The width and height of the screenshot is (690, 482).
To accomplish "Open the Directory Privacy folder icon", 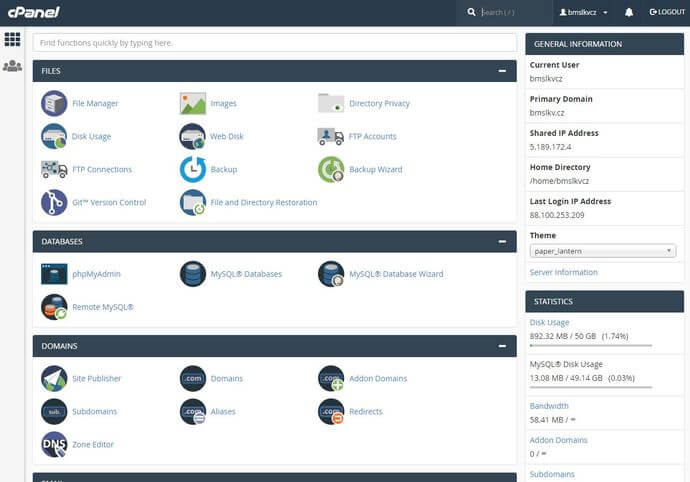I will coord(331,103).
